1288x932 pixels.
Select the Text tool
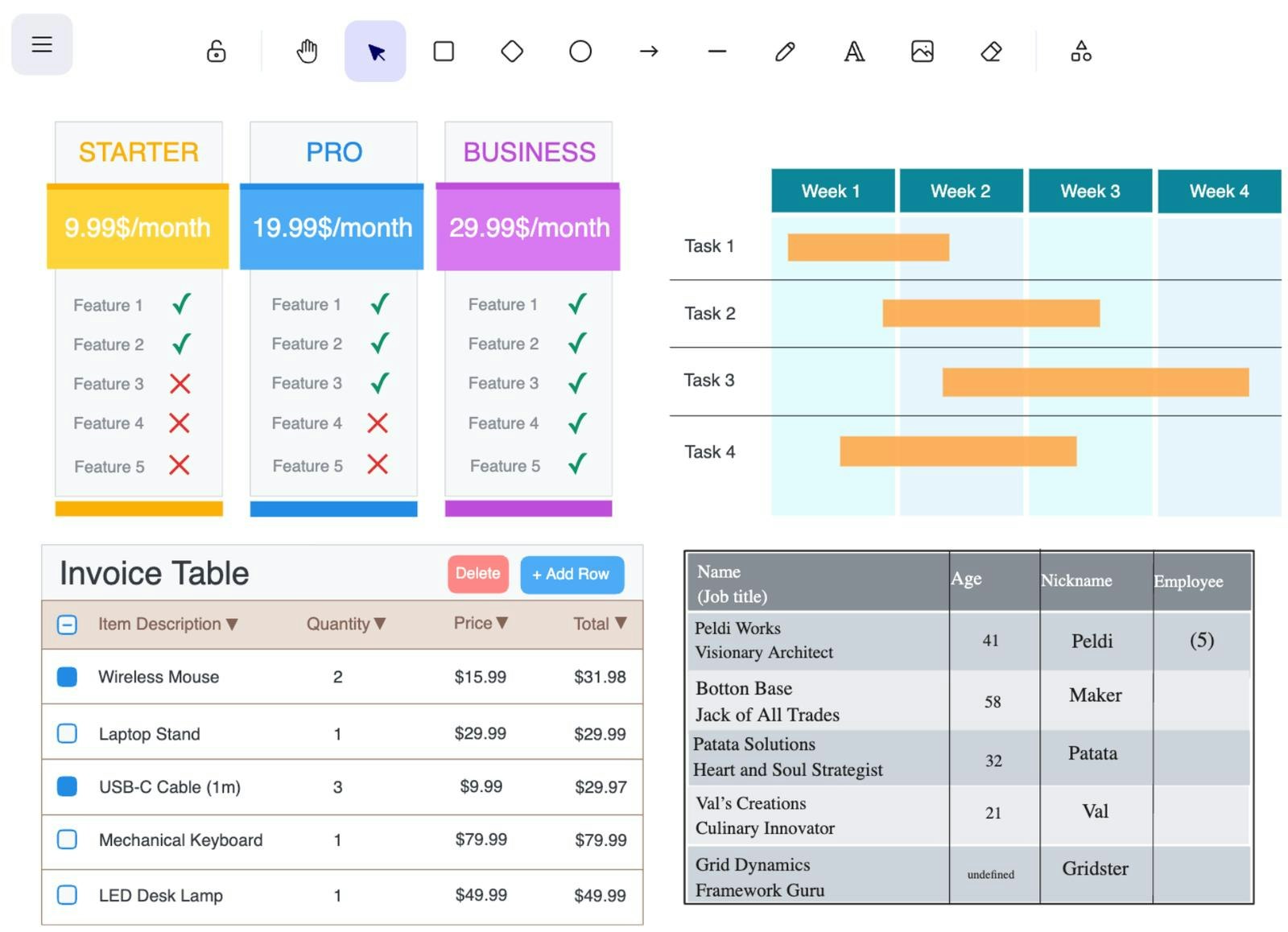(x=853, y=51)
